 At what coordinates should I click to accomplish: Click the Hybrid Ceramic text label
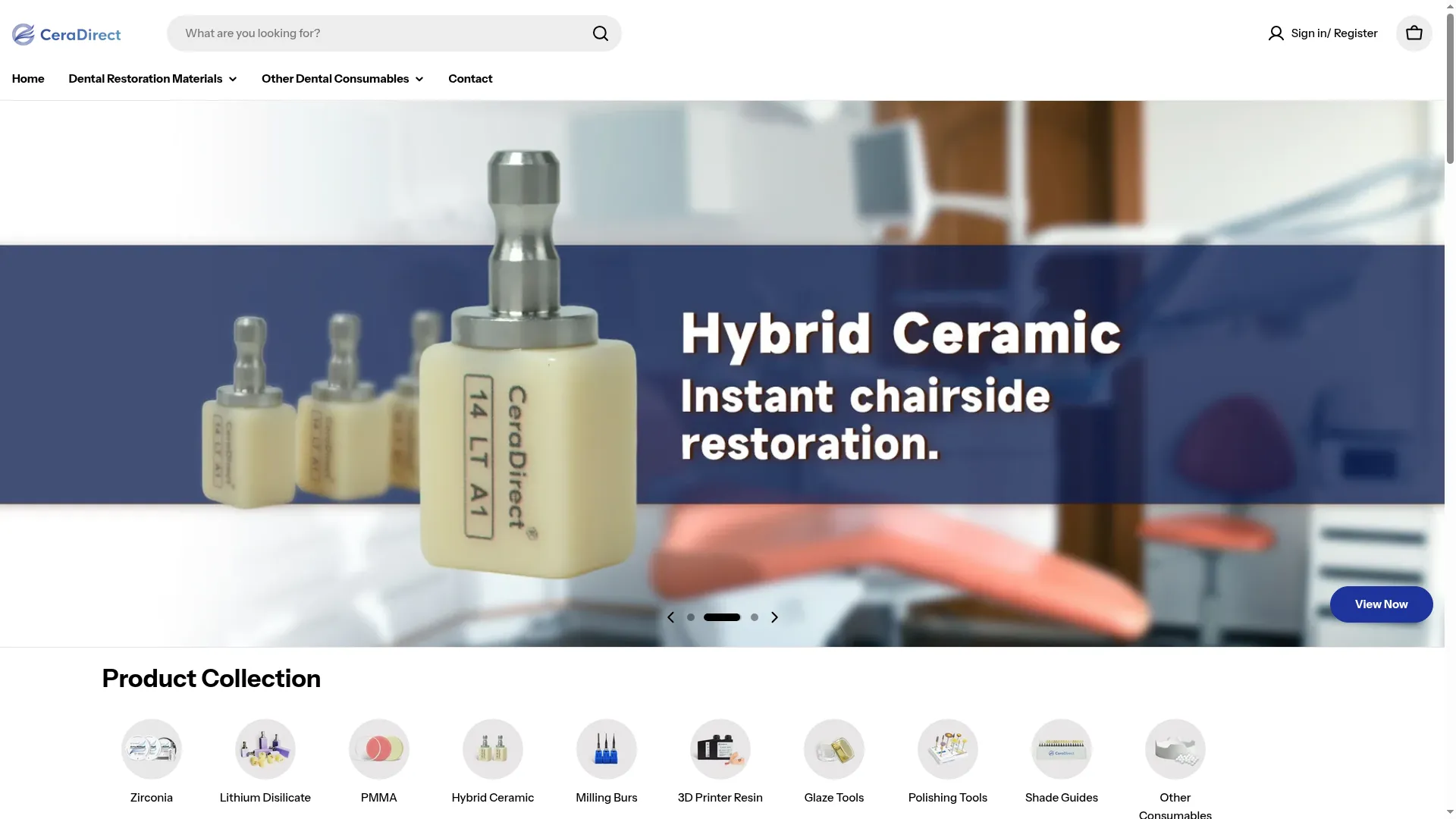pos(493,798)
